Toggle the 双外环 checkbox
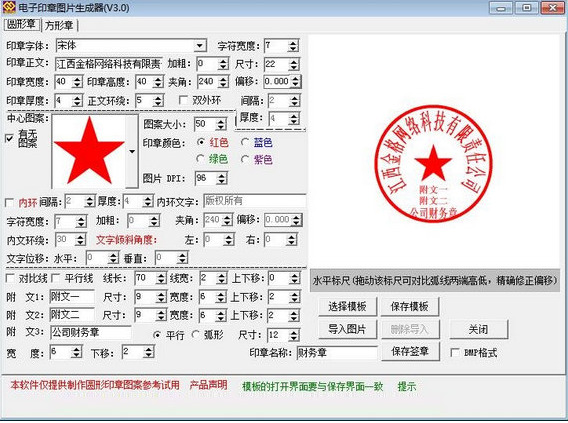Screen dimensions: 568x423 [184, 100]
